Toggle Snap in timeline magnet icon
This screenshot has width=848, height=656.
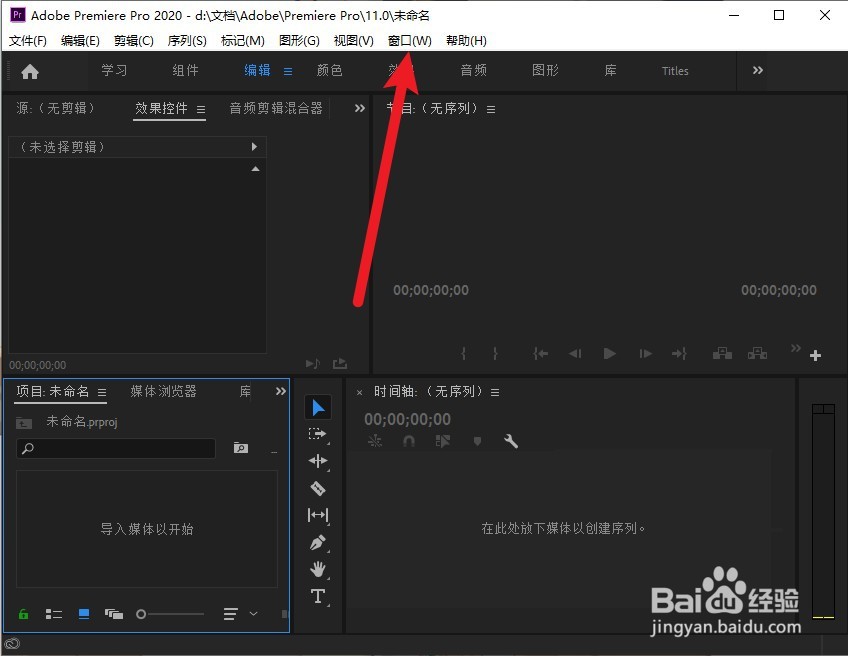(x=409, y=441)
